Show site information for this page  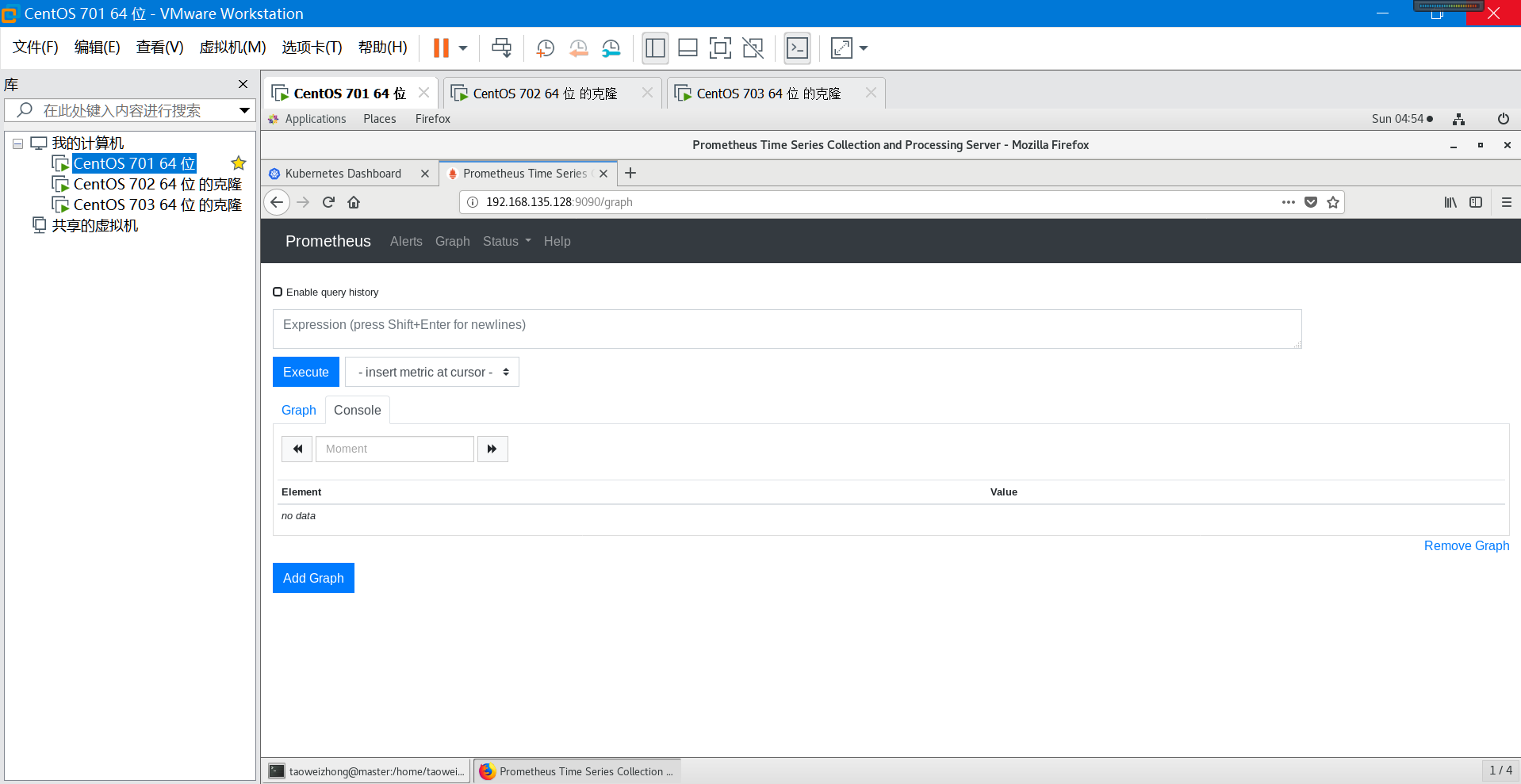click(472, 202)
